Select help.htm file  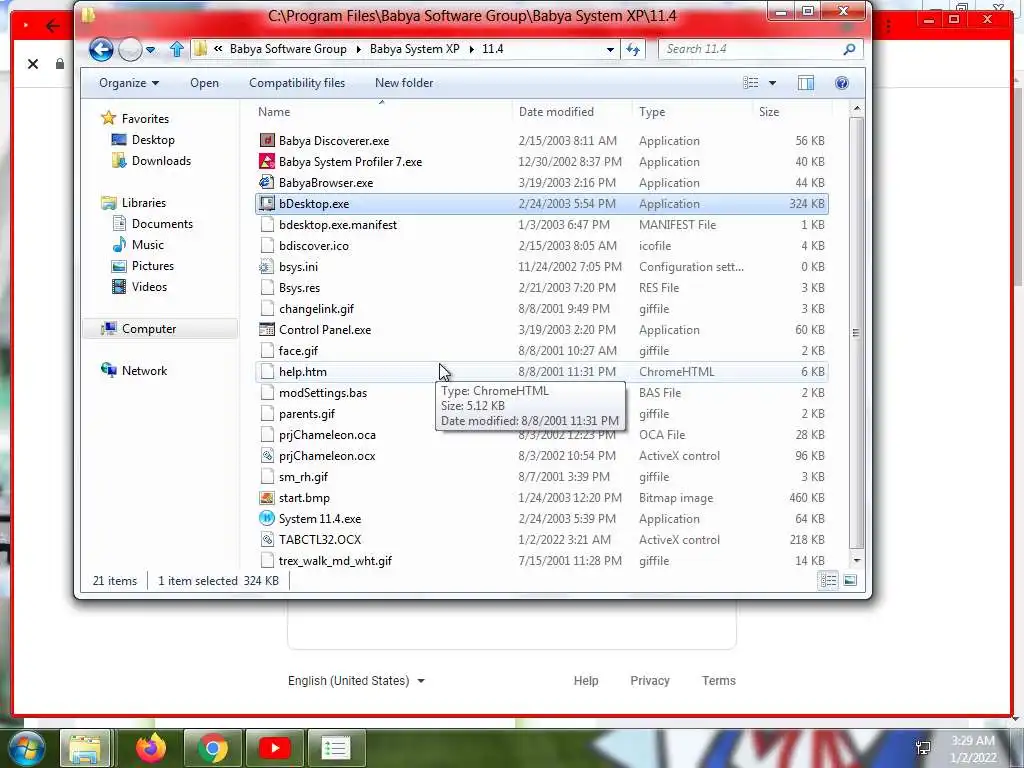(x=542, y=372)
